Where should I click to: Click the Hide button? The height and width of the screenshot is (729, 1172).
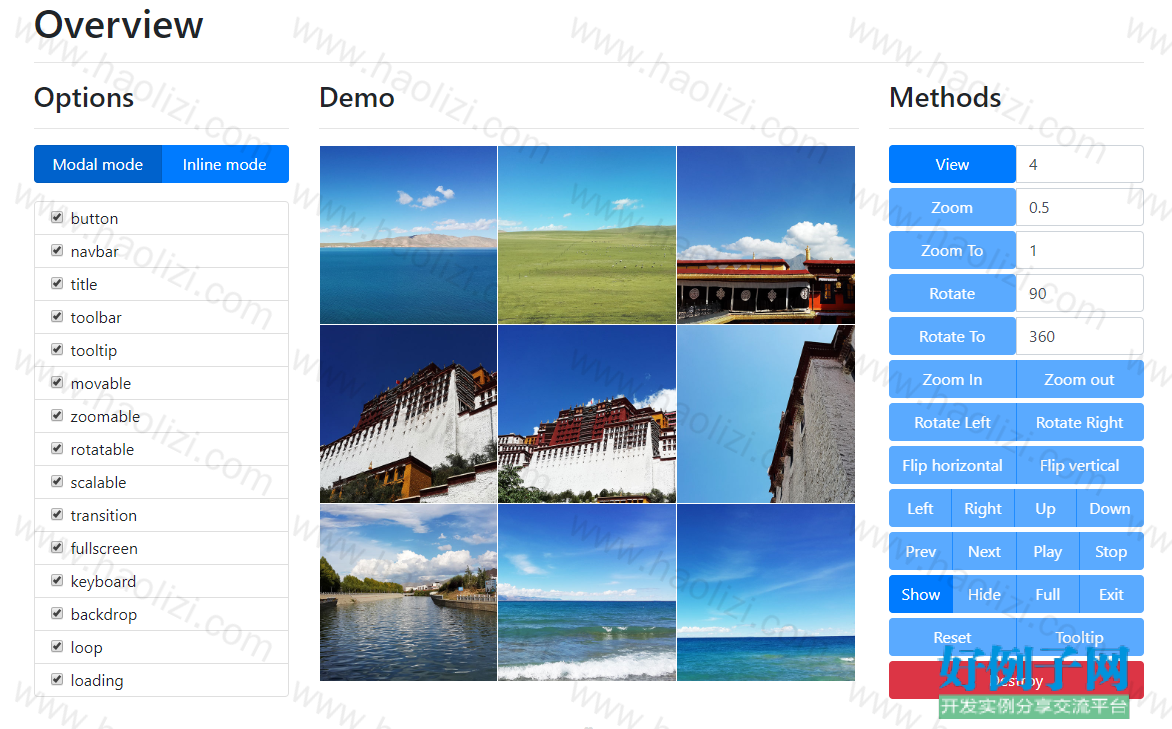coord(984,594)
